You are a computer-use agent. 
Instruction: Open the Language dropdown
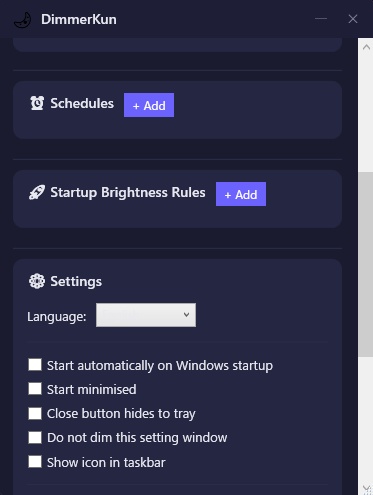(x=146, y=315)
